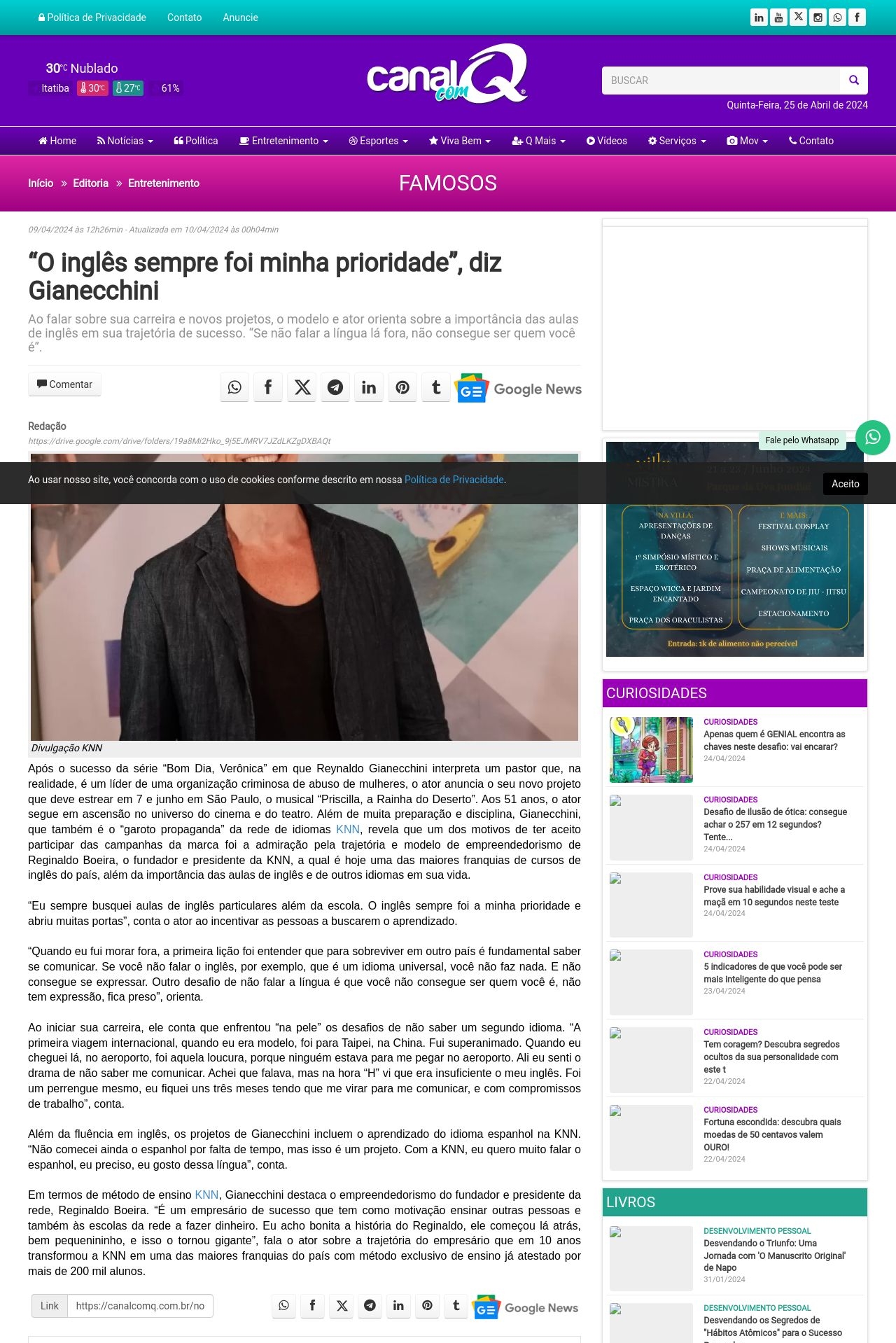Click the BUSCAR search input field
This screenshot has height=1343, width=896.
pyautogui.click(x=721, y=81)
